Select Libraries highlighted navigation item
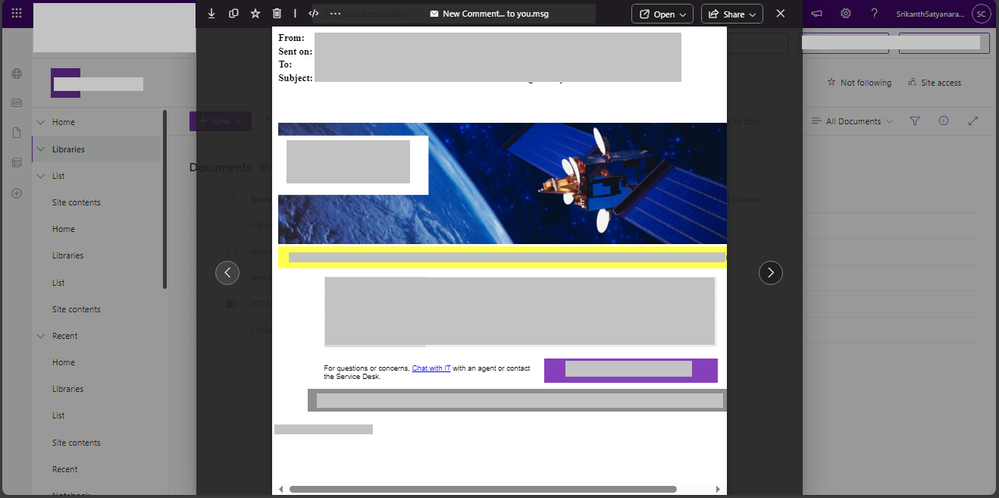This screenshot has height=498, width=999. pyautogui.click(x=97, y=149)
